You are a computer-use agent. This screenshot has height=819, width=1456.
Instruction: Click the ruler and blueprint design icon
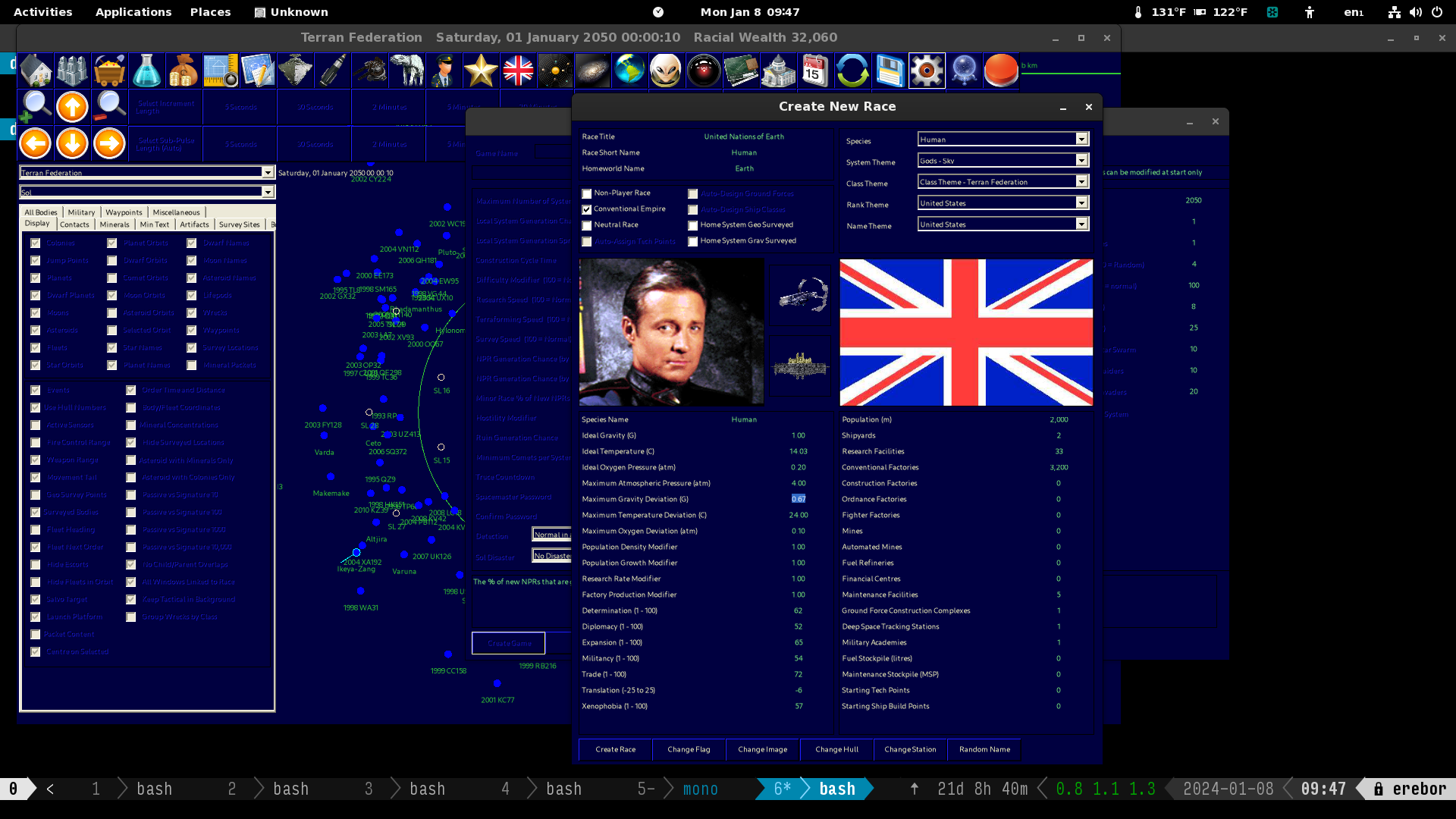pos(221,71)
